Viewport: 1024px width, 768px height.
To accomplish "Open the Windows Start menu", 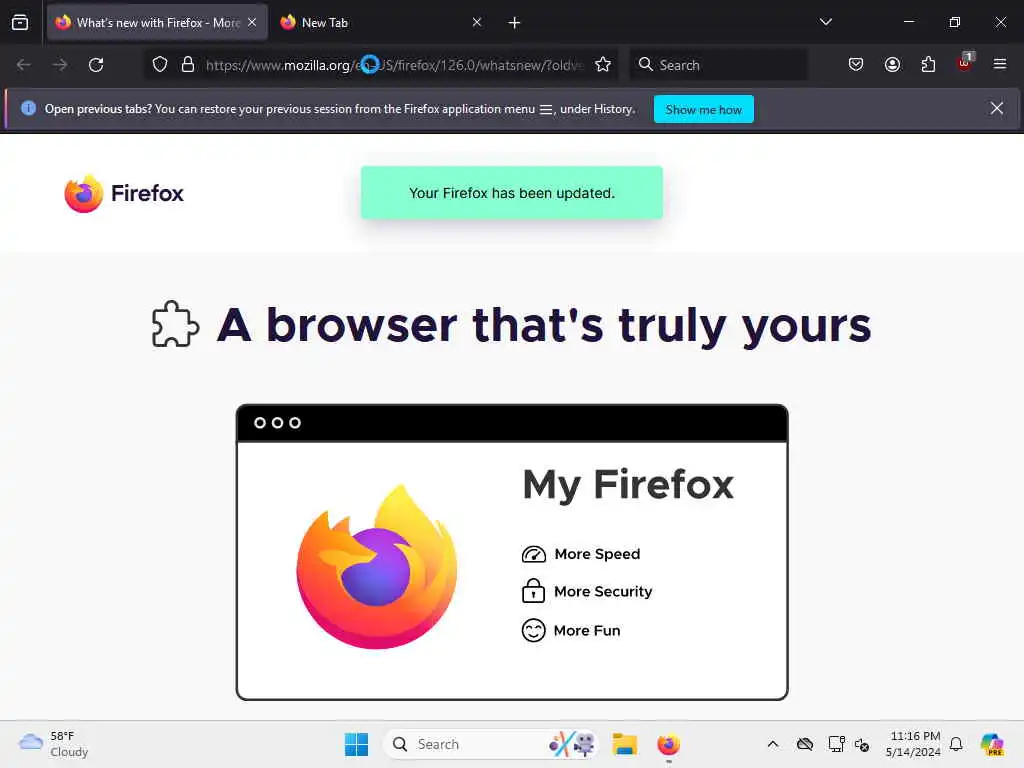I will [356, 744].
